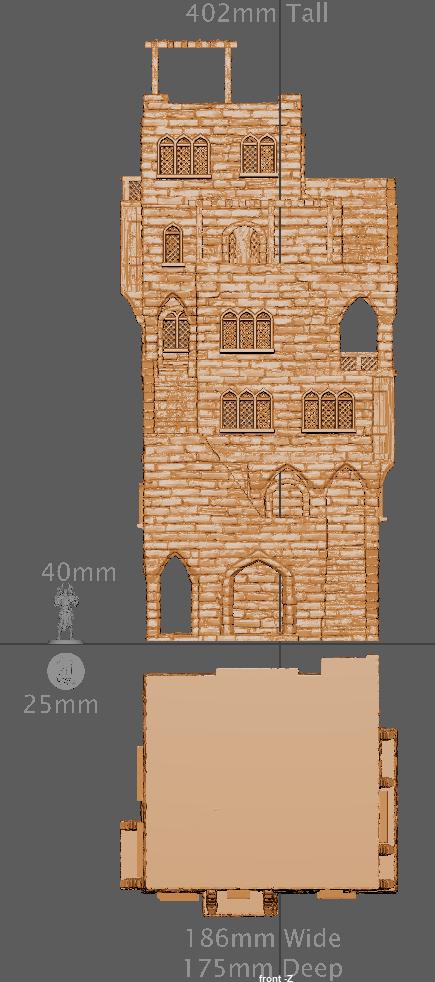Image resolution: width=435 pixels, height=982 pixels.
Task: Select the "40mm" scale label
Action: (79, 572)
